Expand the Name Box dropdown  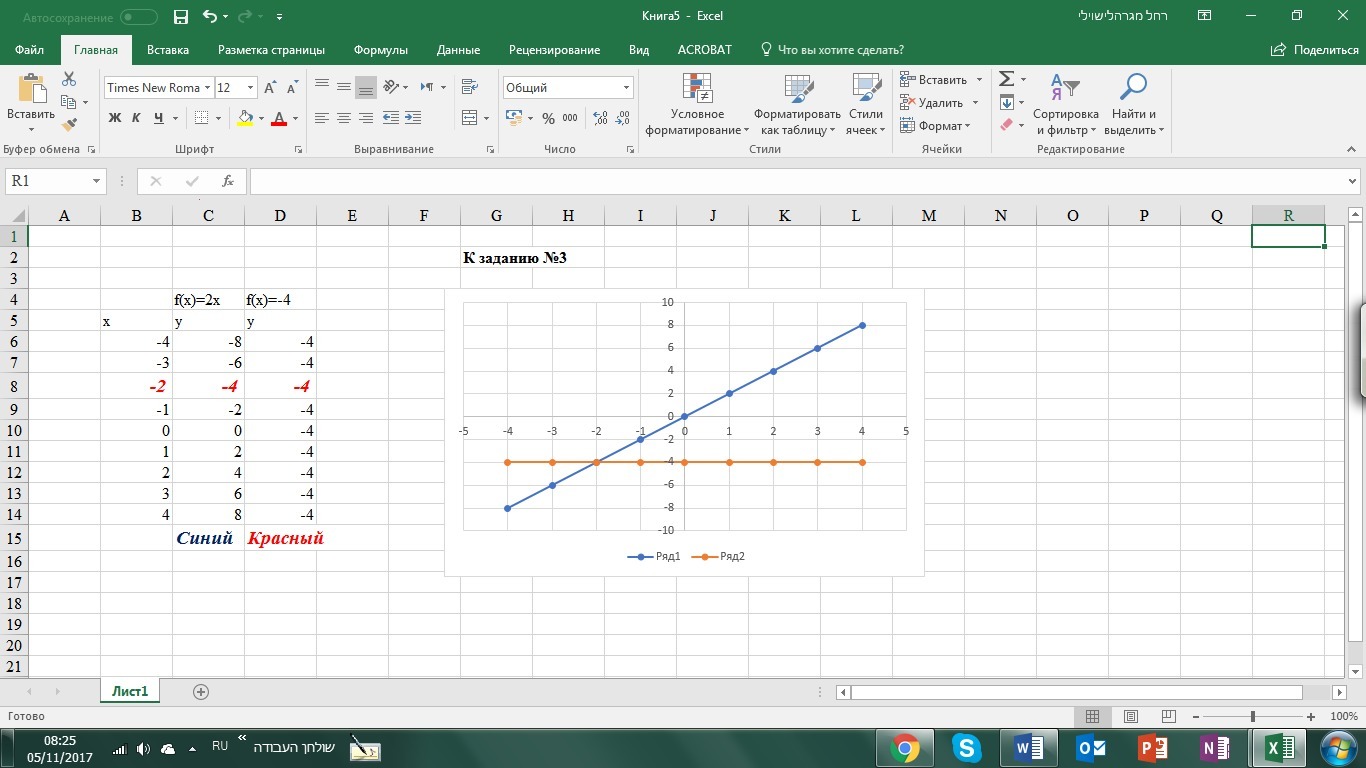pyautogui.click(x=97, y=181)
